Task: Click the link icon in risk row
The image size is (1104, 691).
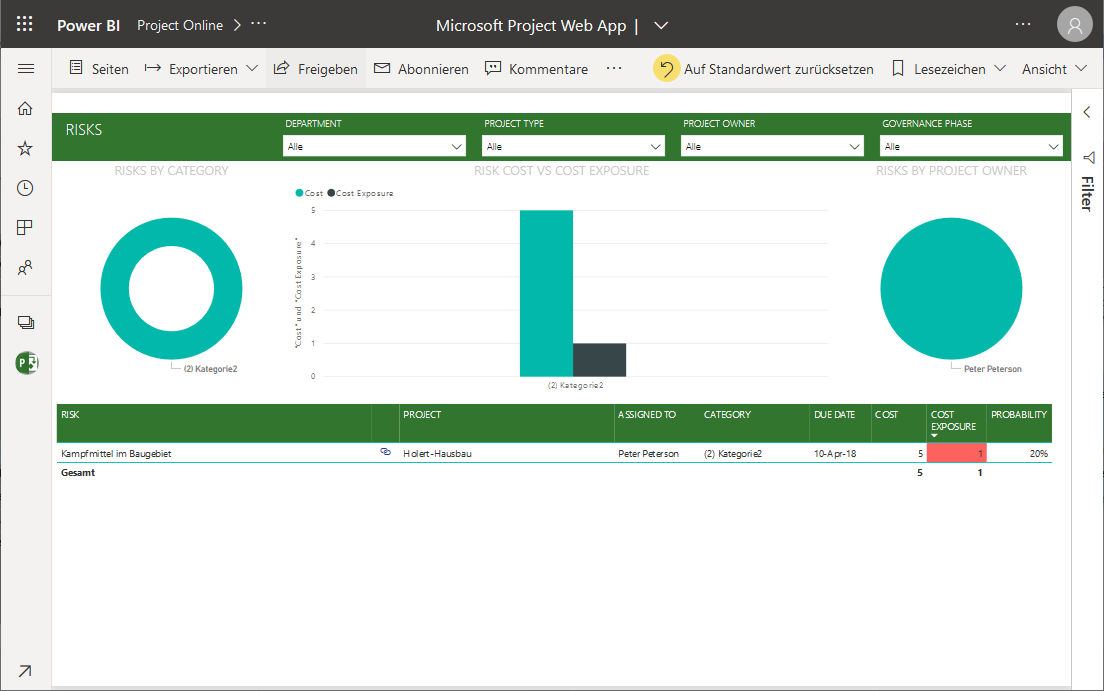Action: tap(385, 452)
